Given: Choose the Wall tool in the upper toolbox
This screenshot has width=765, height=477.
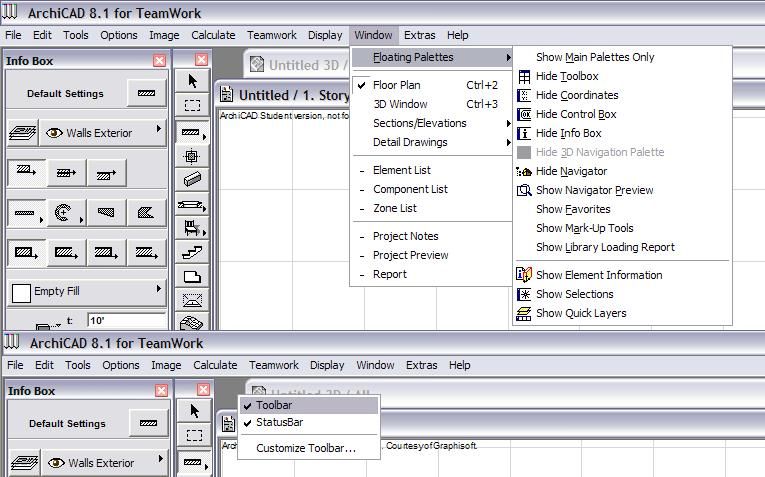Looking at the screenshot, I should [190, 132].
